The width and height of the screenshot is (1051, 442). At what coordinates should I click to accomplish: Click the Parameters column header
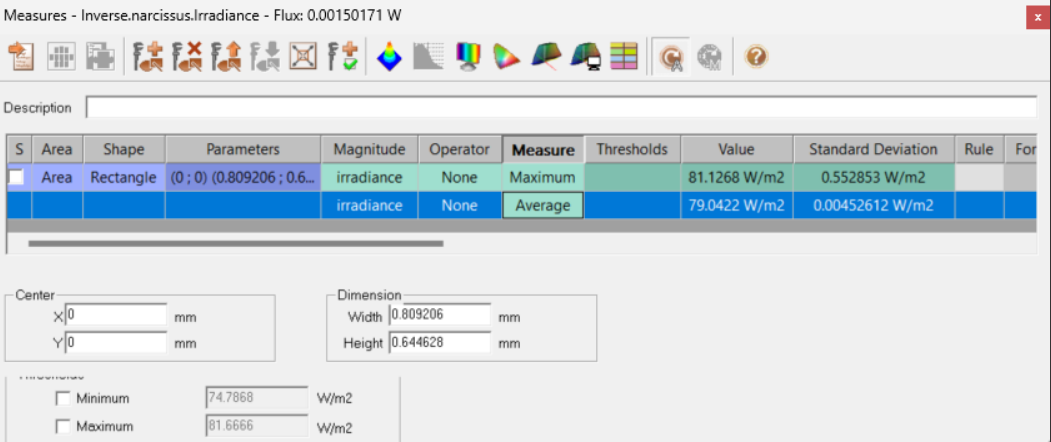[243, 149]
